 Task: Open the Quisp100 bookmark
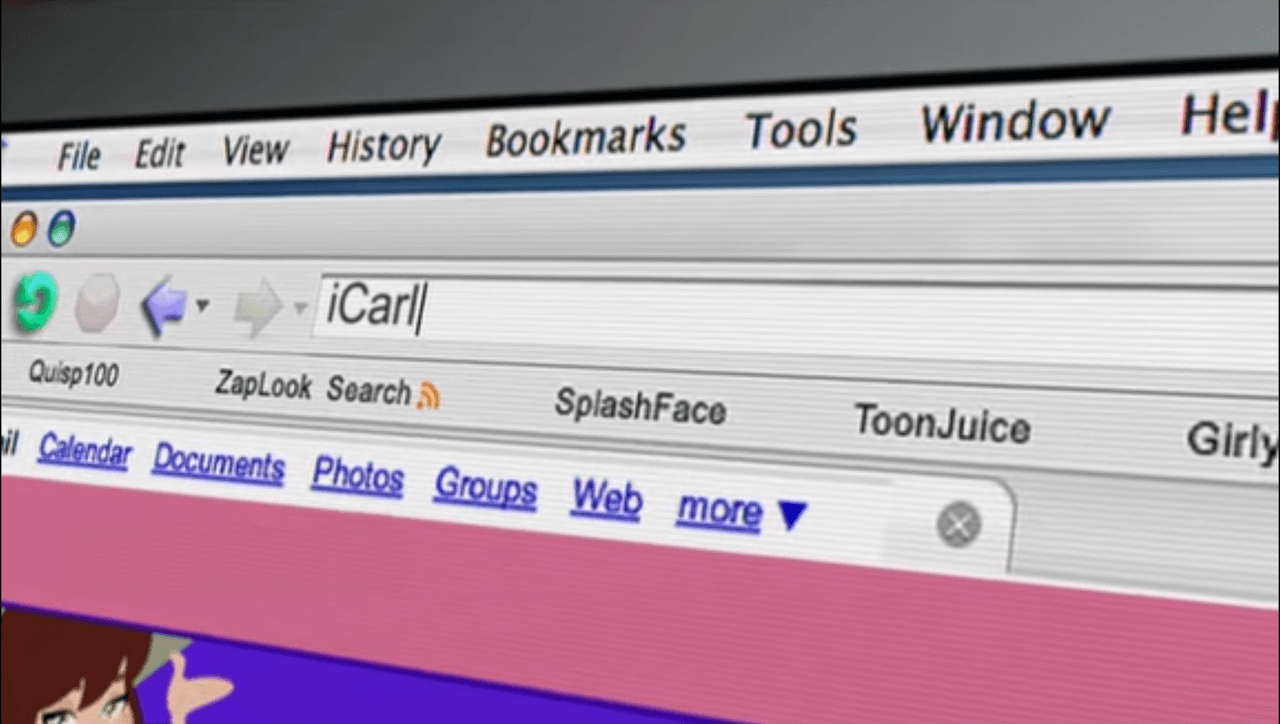[73, 376]
